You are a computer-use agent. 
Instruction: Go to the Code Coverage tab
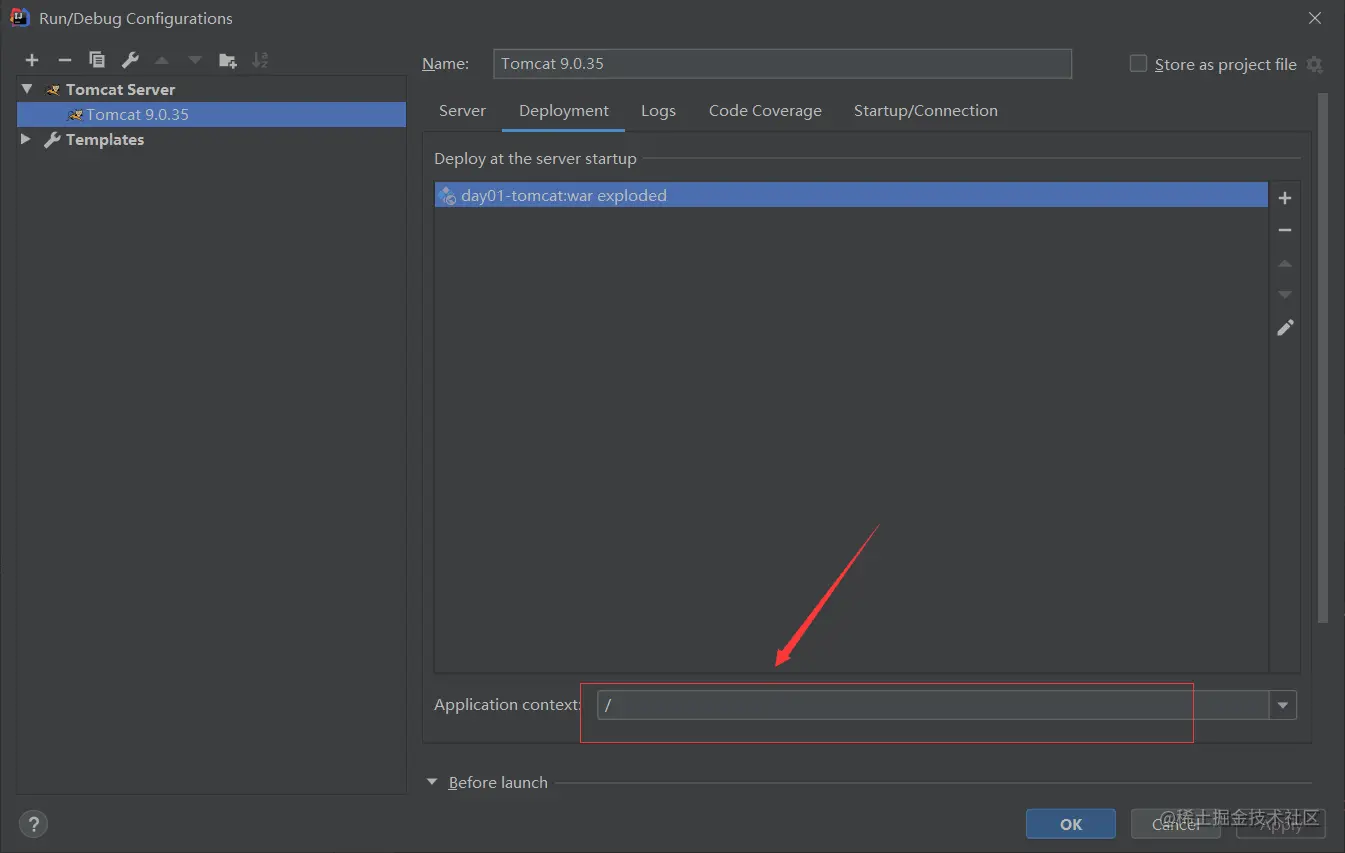[765, 111]
